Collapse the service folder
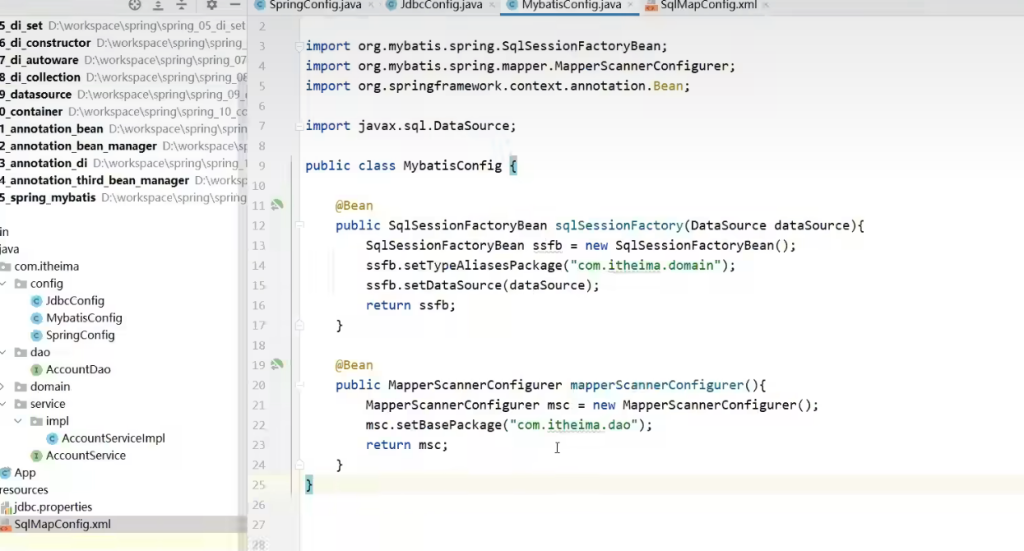This screenshot has width=1024, height=551. (5, 404)
